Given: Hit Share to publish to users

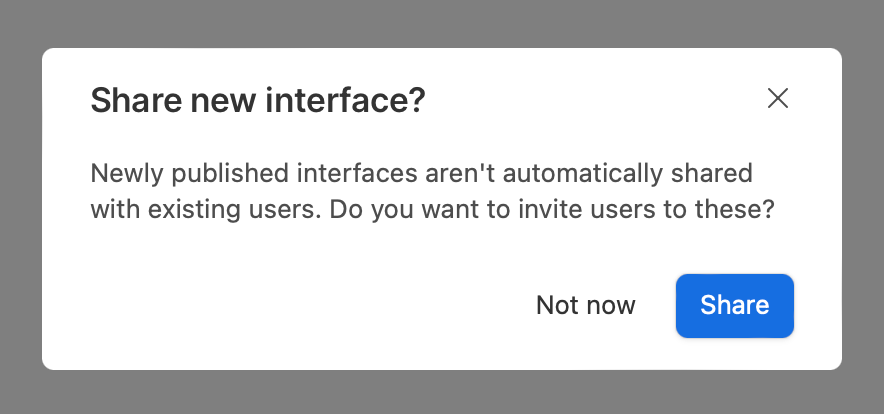Looking at the screenshot, I should [x=735, y=306].
